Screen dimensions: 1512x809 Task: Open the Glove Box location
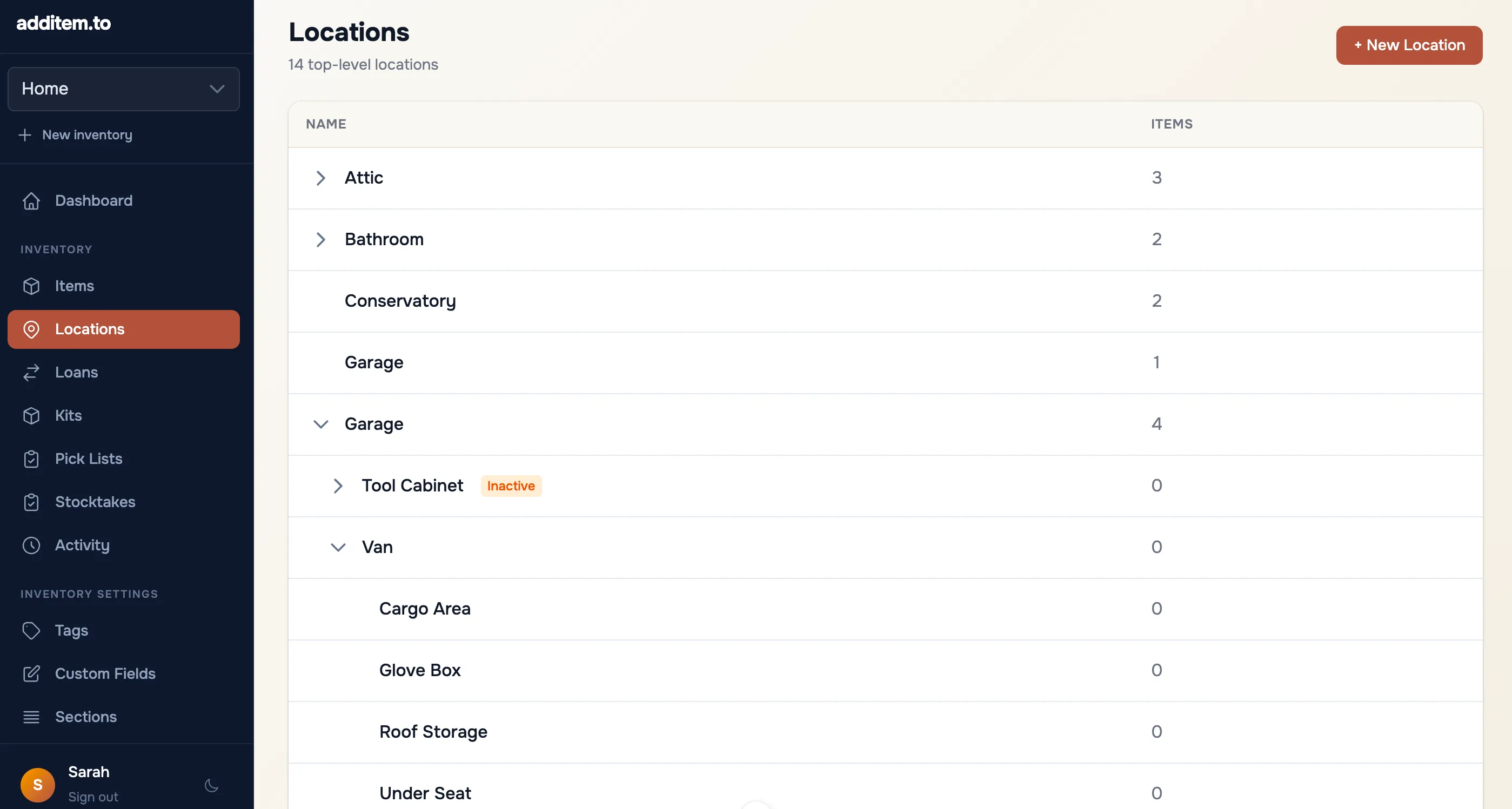click(420, 671)
